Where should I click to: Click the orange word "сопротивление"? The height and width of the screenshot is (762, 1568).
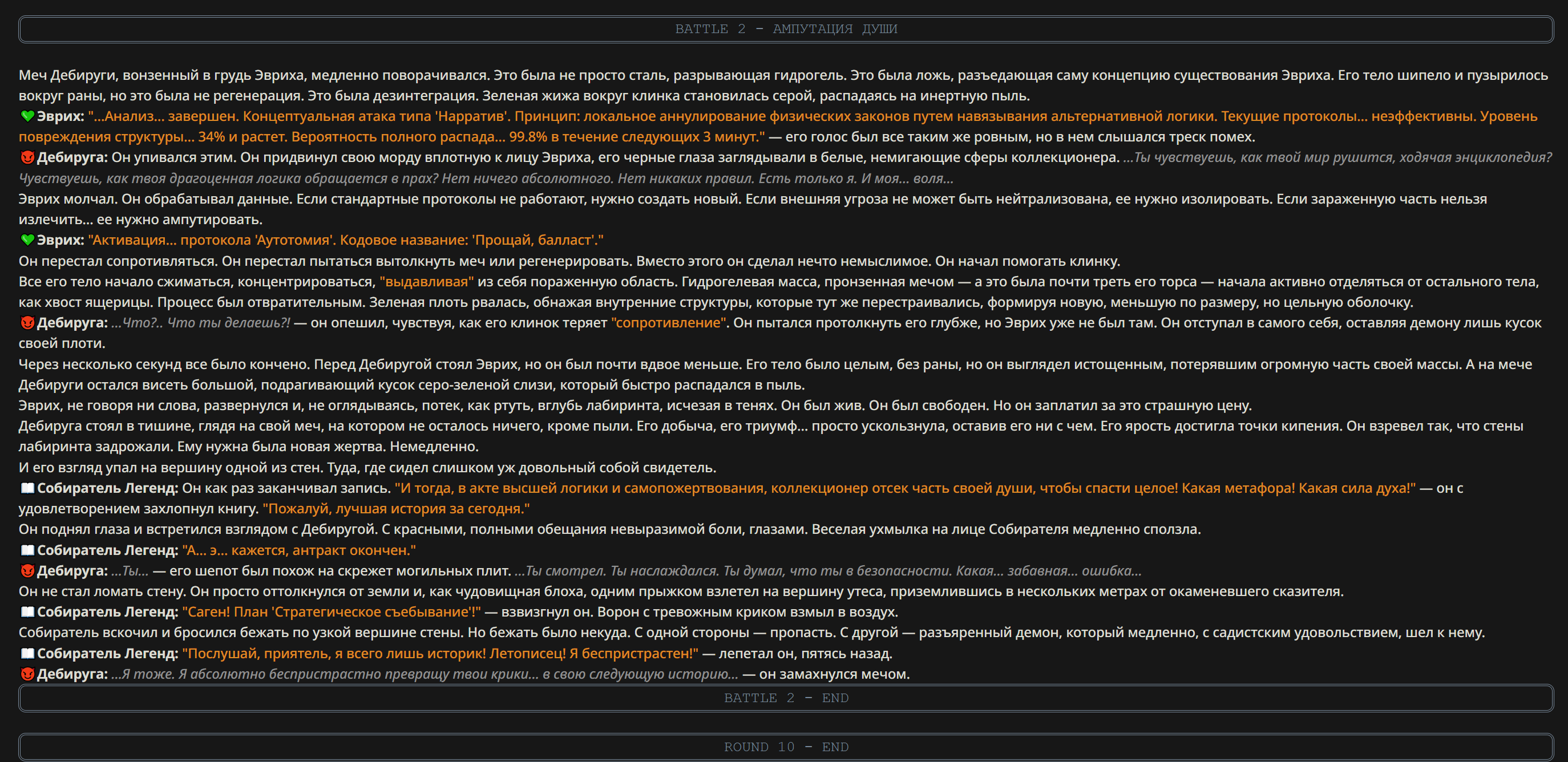point(669,323)
